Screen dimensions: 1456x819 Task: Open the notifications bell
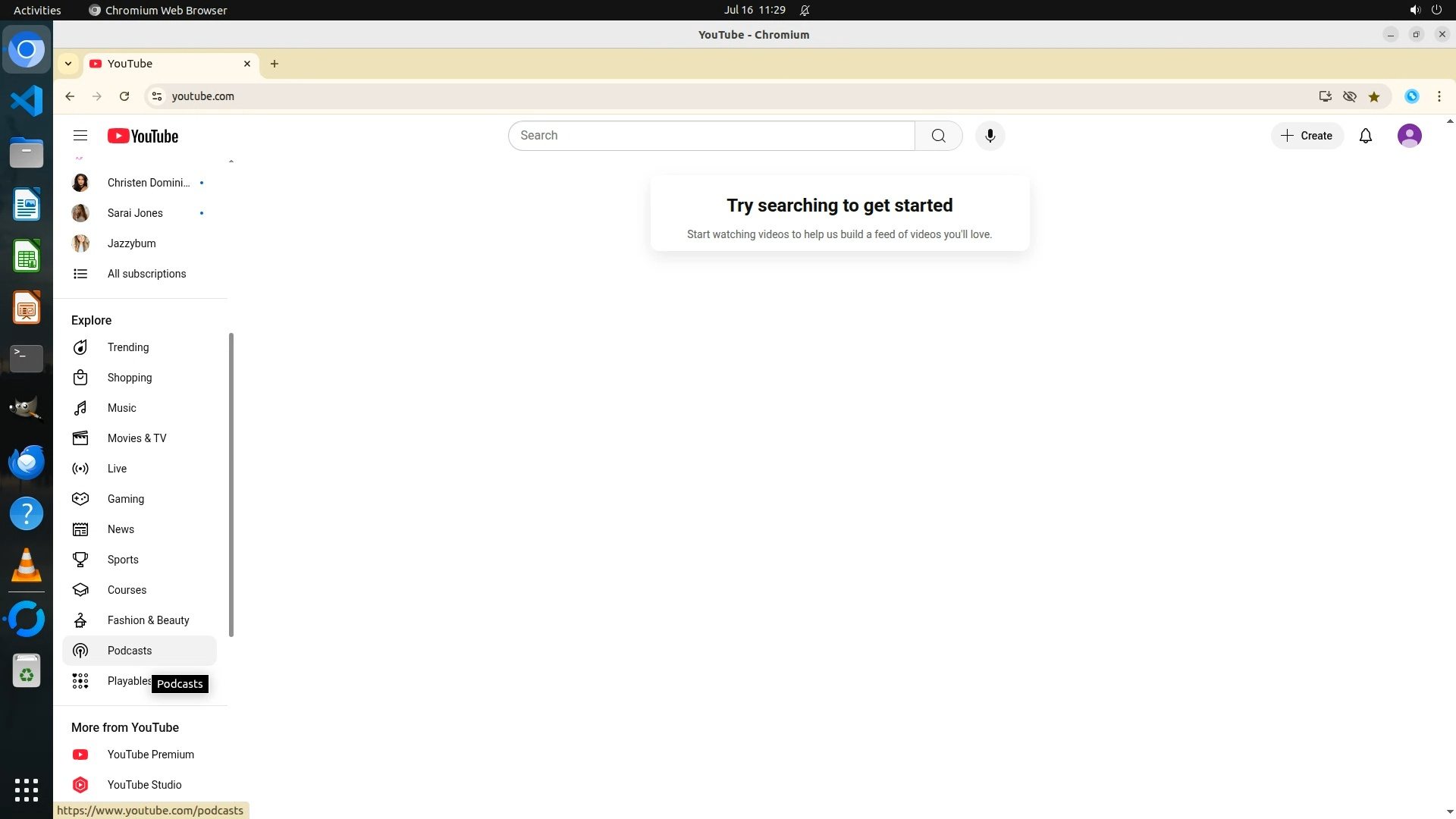tap(1366, 136)
